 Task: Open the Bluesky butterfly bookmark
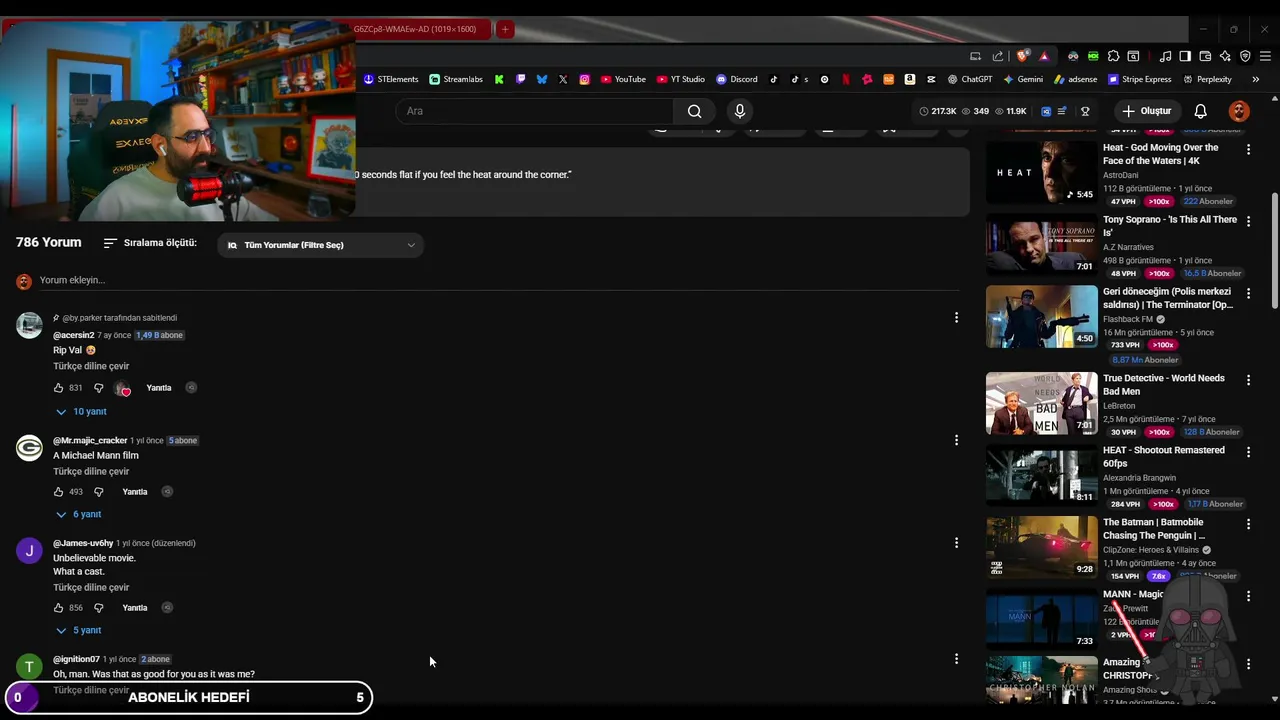pos(542,79)
